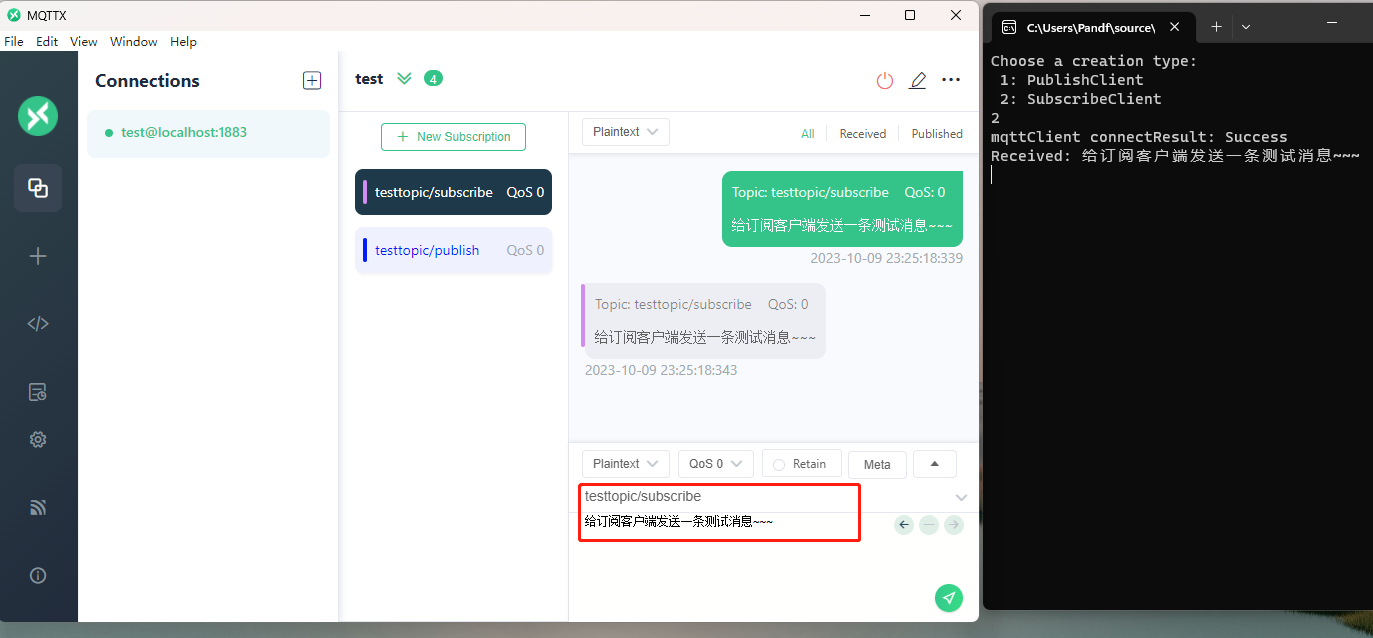Screen dimensions: 1373x638
Task: Open the Log page in sidebar
Action: tap(38, 392)
